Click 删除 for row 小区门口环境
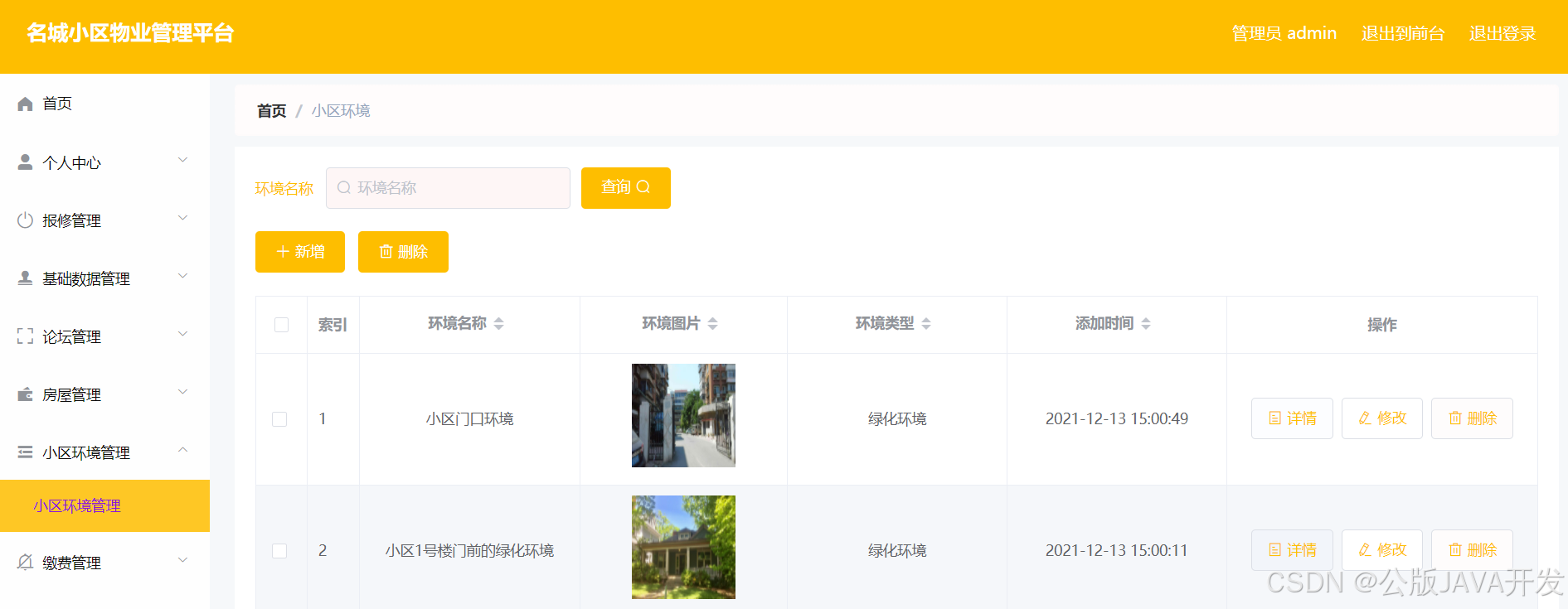This screenshot has height=609, width=1568. (x=1472, y=418)
